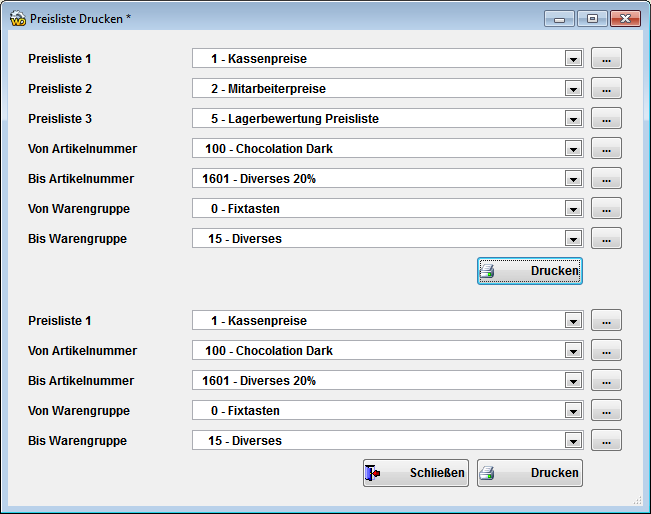Image resolution: width=651 pixels, height=514 pixels.
Task: Open browse button for lower Preisliste 1
Action: click(x=606, y=320)
